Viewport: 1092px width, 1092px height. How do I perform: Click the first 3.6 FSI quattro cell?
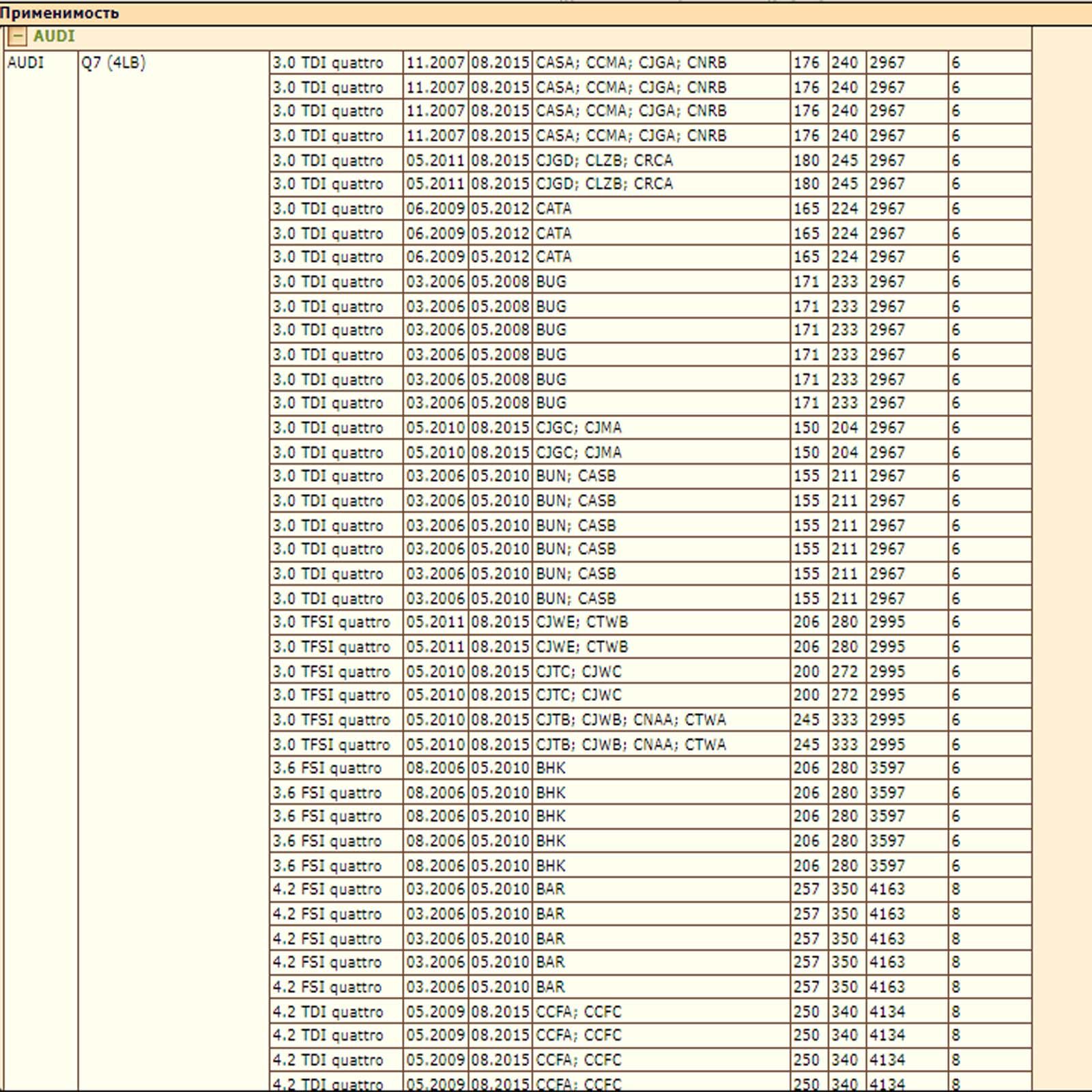(328, 768)
